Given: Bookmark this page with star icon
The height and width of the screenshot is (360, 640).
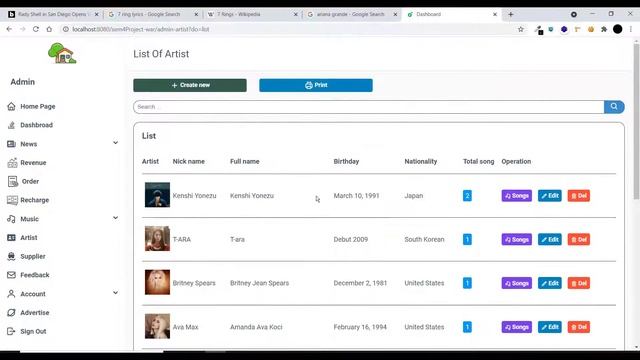Looking at the screenshot, I should pyautogui.click(x=520, y=29).
